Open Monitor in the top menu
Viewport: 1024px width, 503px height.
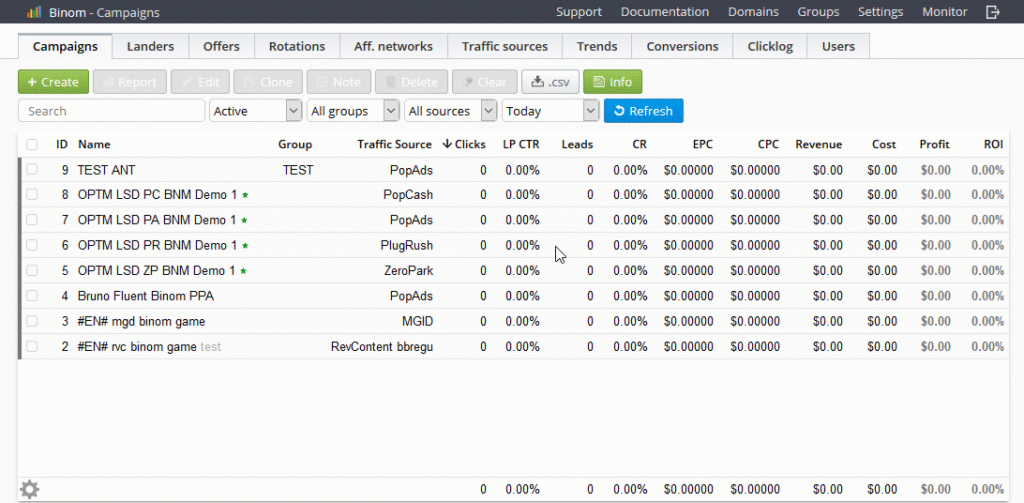pos(944,12)
